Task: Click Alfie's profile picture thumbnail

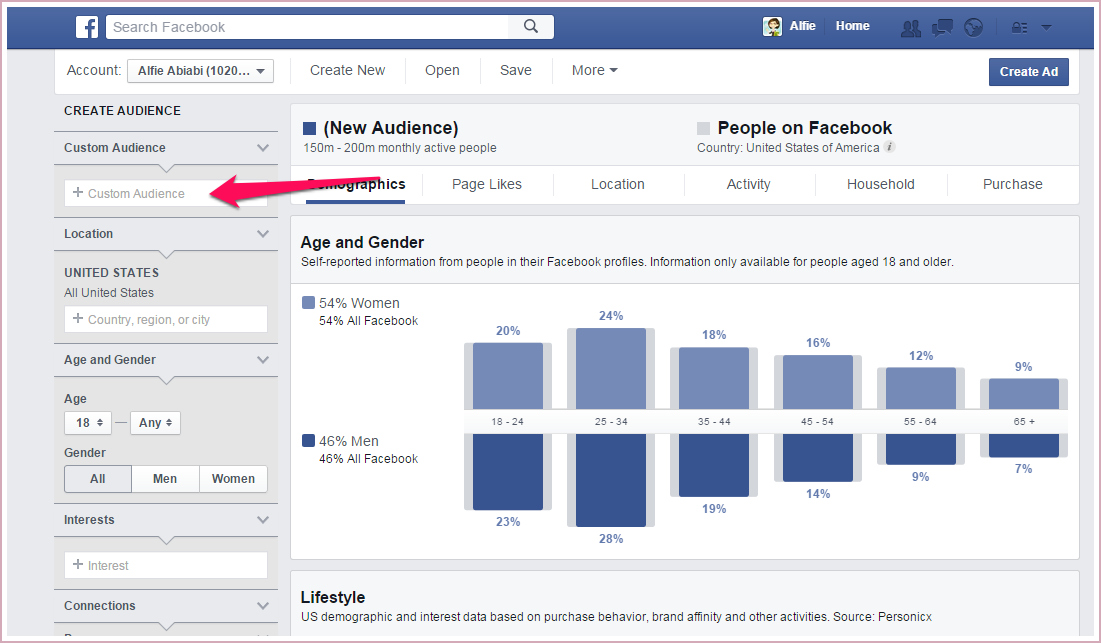Action: [x=772, y=27]
